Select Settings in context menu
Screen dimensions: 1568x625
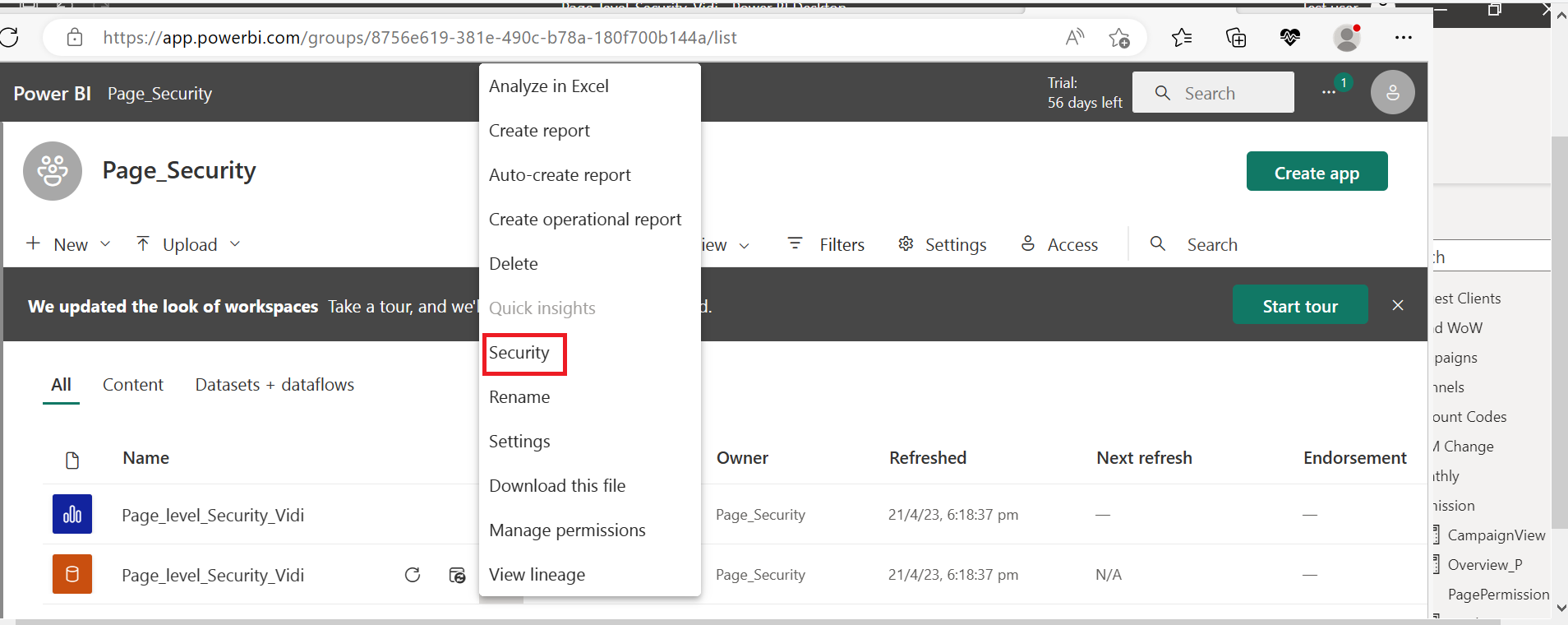coord(590,442)
